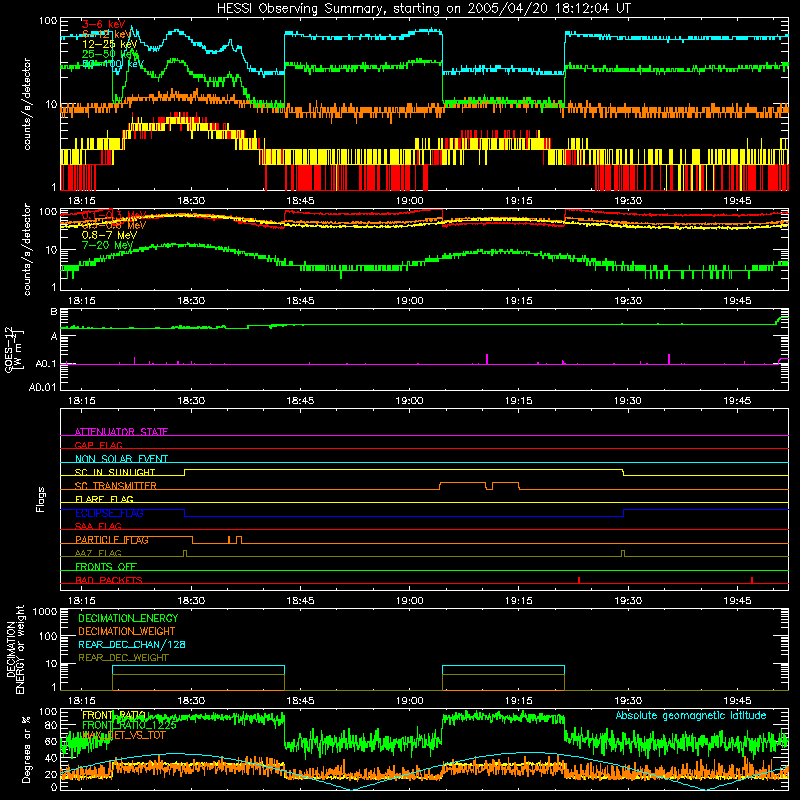Click the ECLIPSE_FLAG label
Viewport: 800px width, 800px height.
click(x=109, y=513)
